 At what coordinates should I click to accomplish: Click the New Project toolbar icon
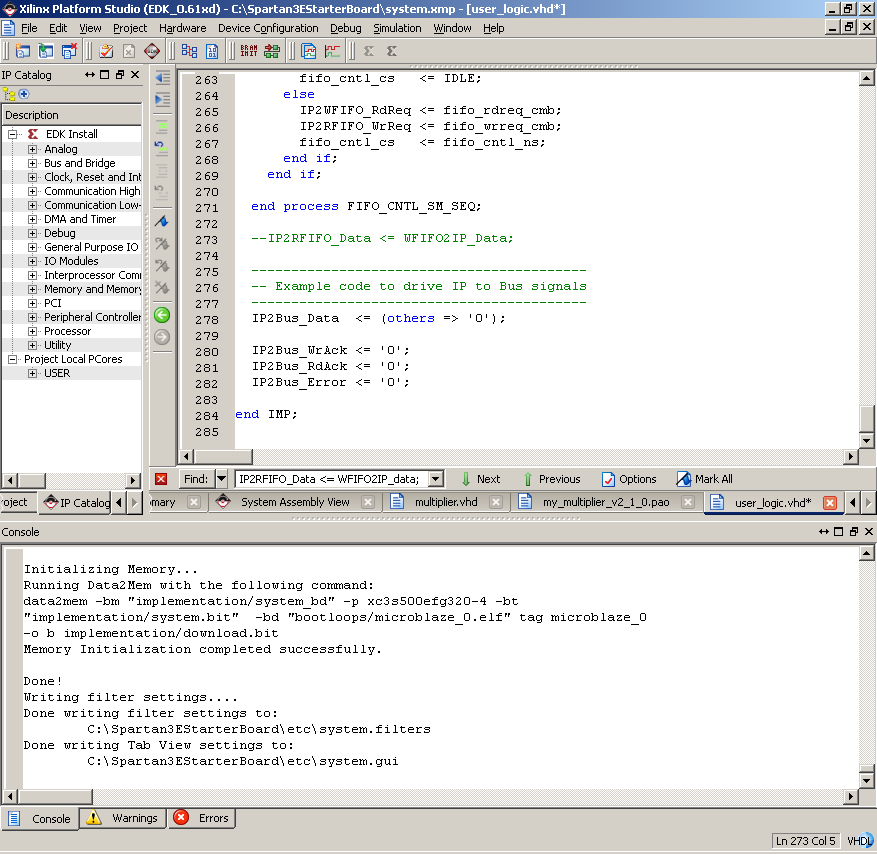(23, 51)
